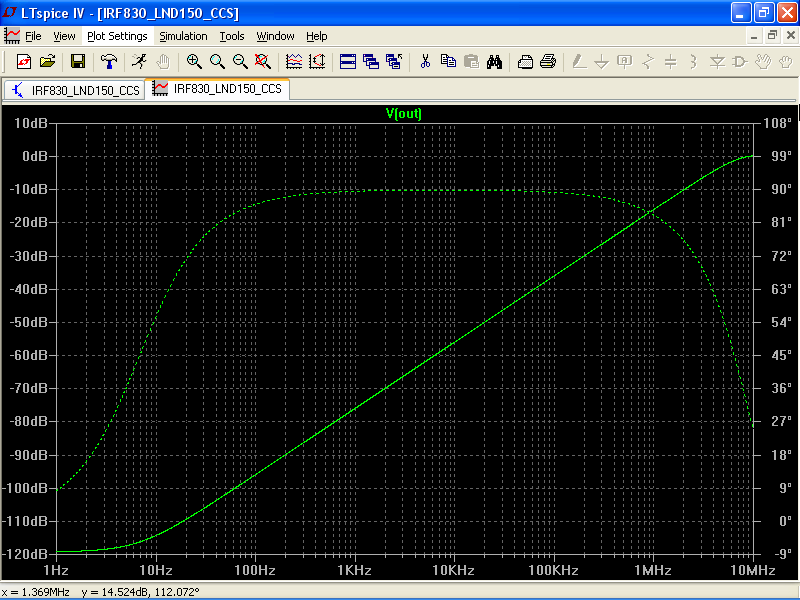This screenshot has width=800, height=600.
Task: Select the pan magnifier tool
Action: pos(217,62)
